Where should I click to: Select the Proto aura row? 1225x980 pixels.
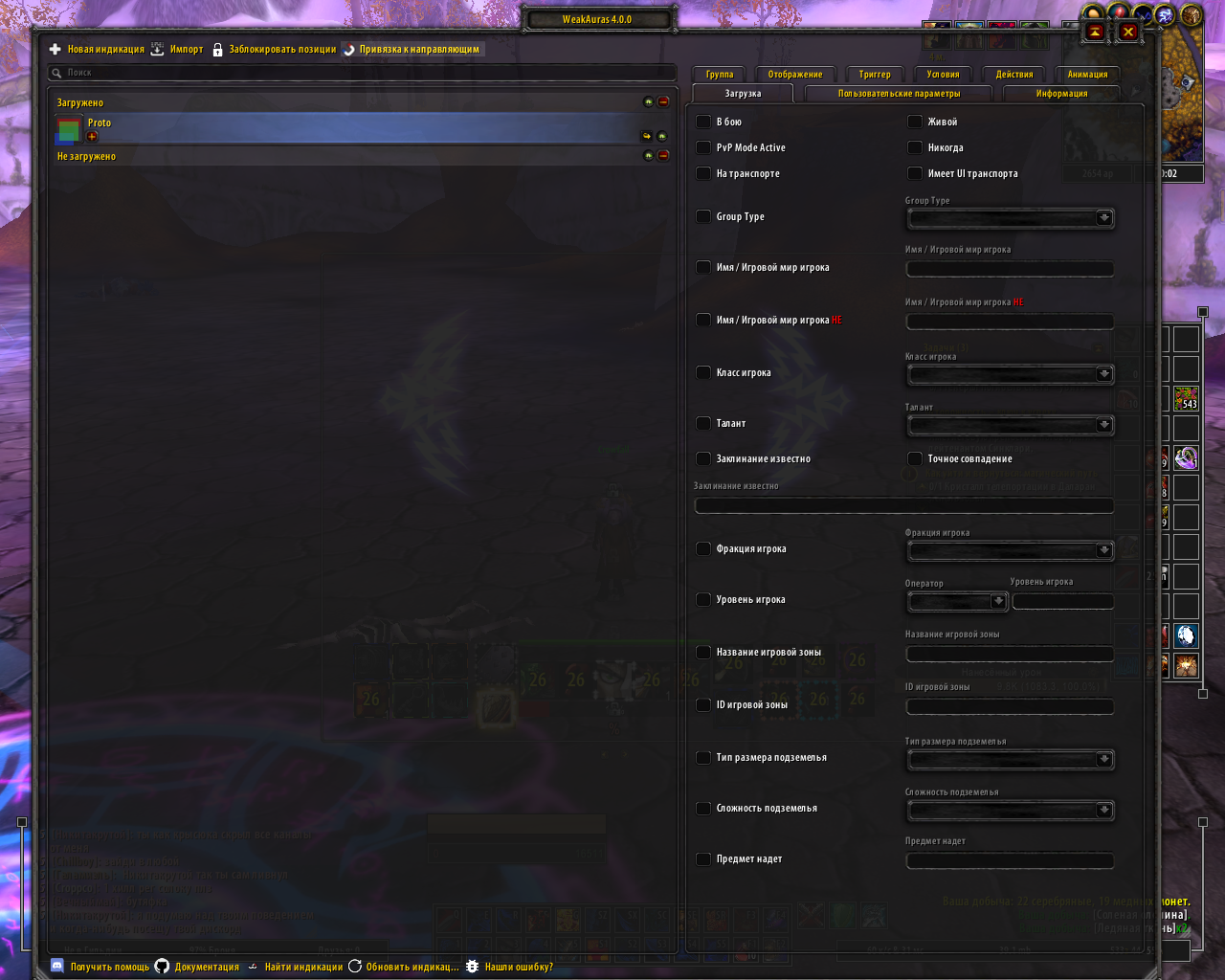click(x=363, y=128)
